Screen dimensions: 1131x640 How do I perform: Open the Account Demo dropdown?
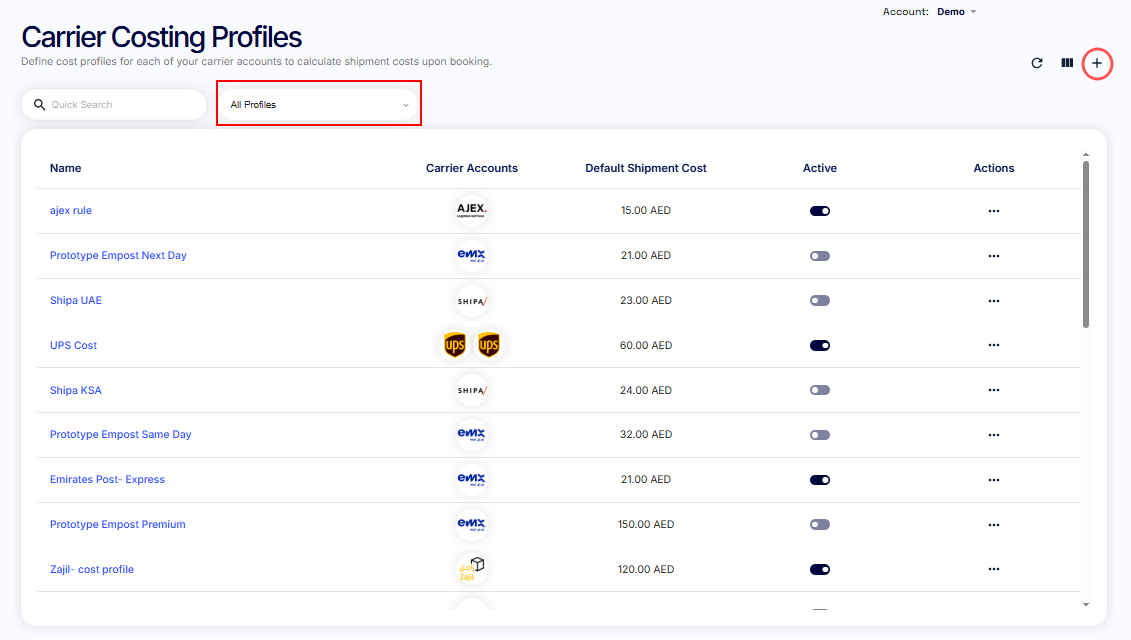[956, 12]
